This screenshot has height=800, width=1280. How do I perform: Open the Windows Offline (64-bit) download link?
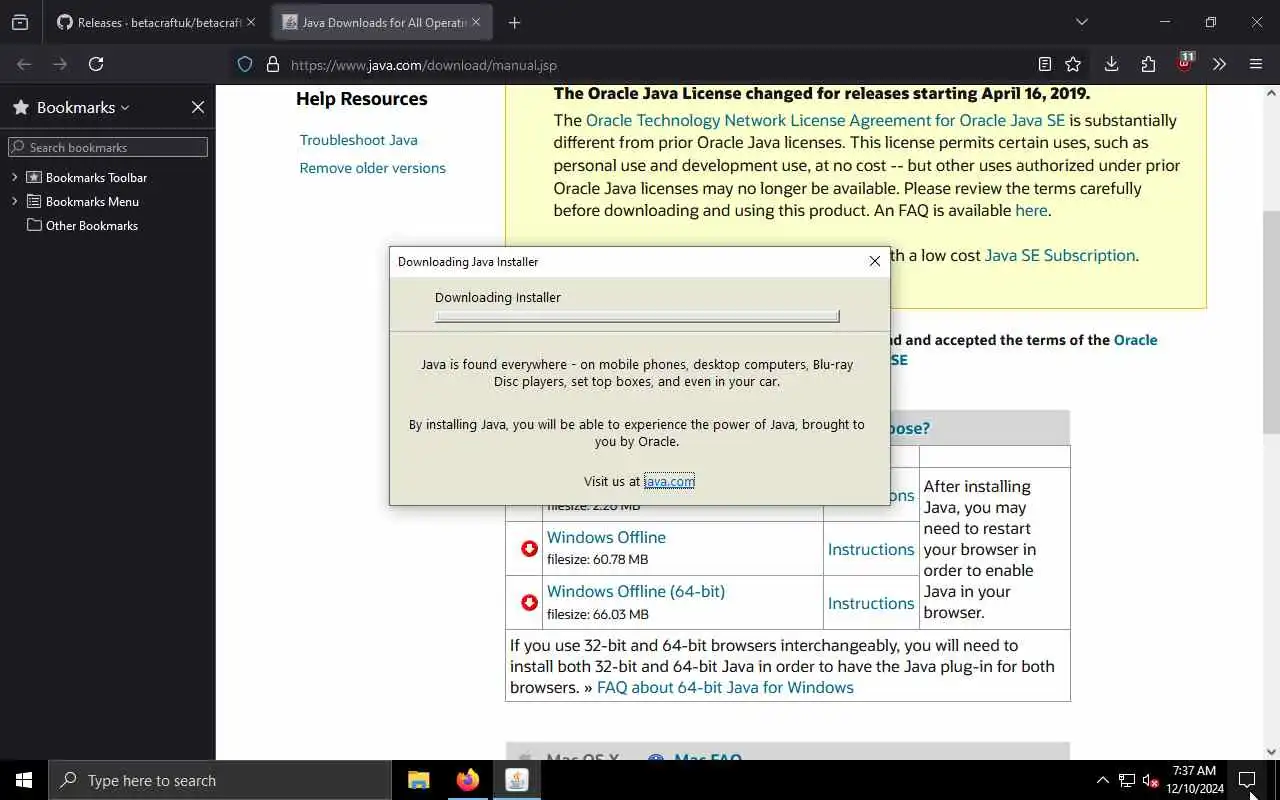(x=636, y=591)
